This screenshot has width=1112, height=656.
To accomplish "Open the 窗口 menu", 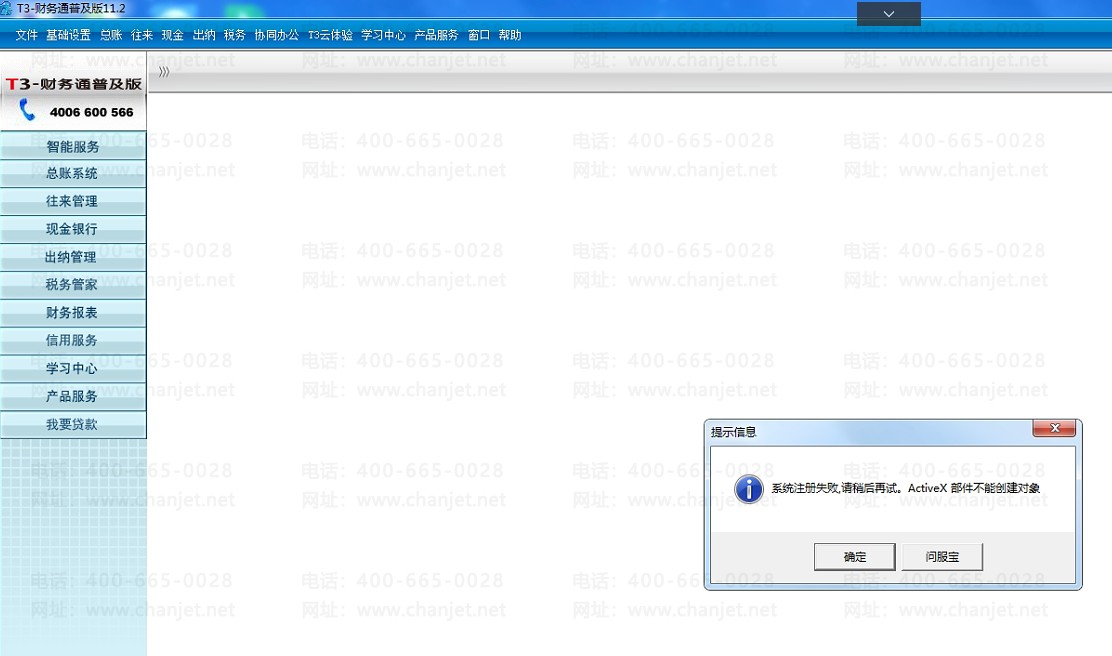I will click(479, 35).
